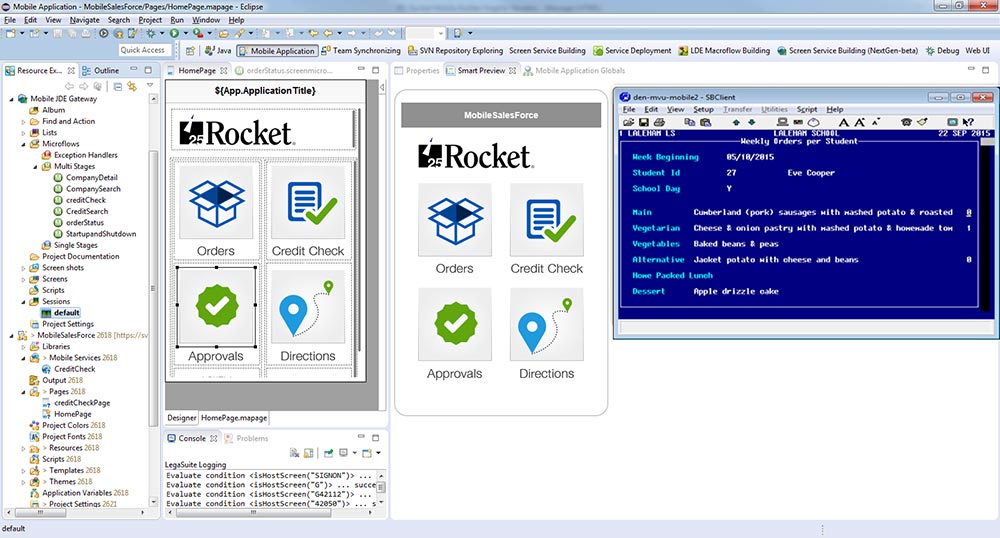Open Resource Explorer view menu arrow

[150, 85]
